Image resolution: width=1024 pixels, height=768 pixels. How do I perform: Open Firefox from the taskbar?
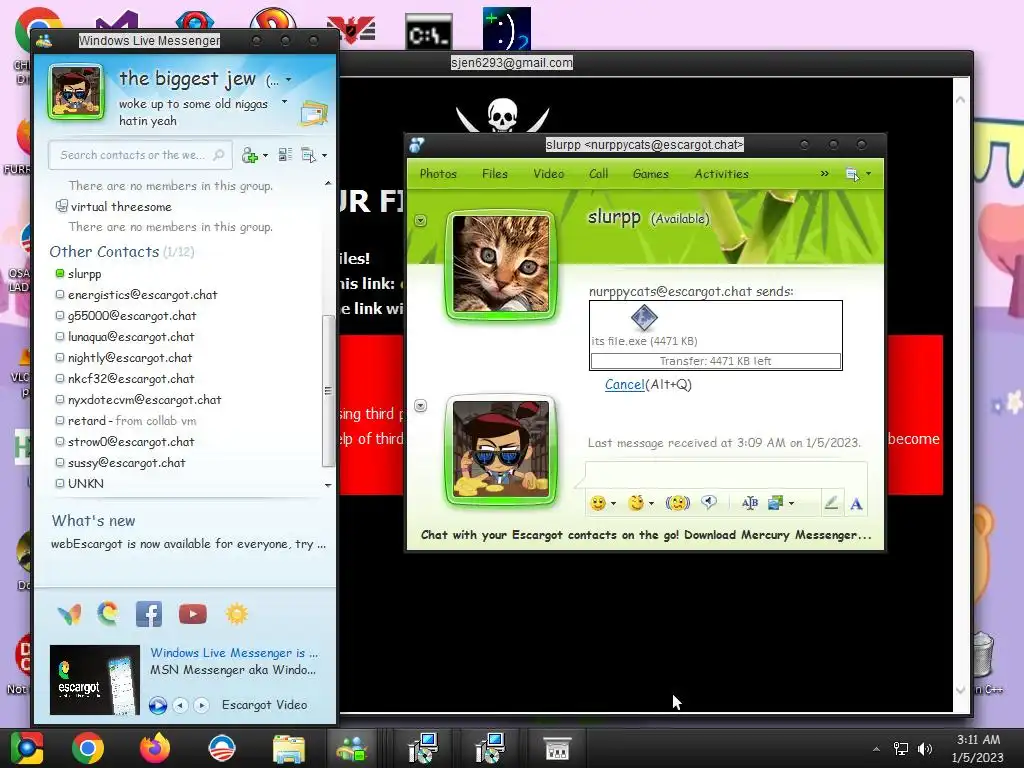(155, 748)
